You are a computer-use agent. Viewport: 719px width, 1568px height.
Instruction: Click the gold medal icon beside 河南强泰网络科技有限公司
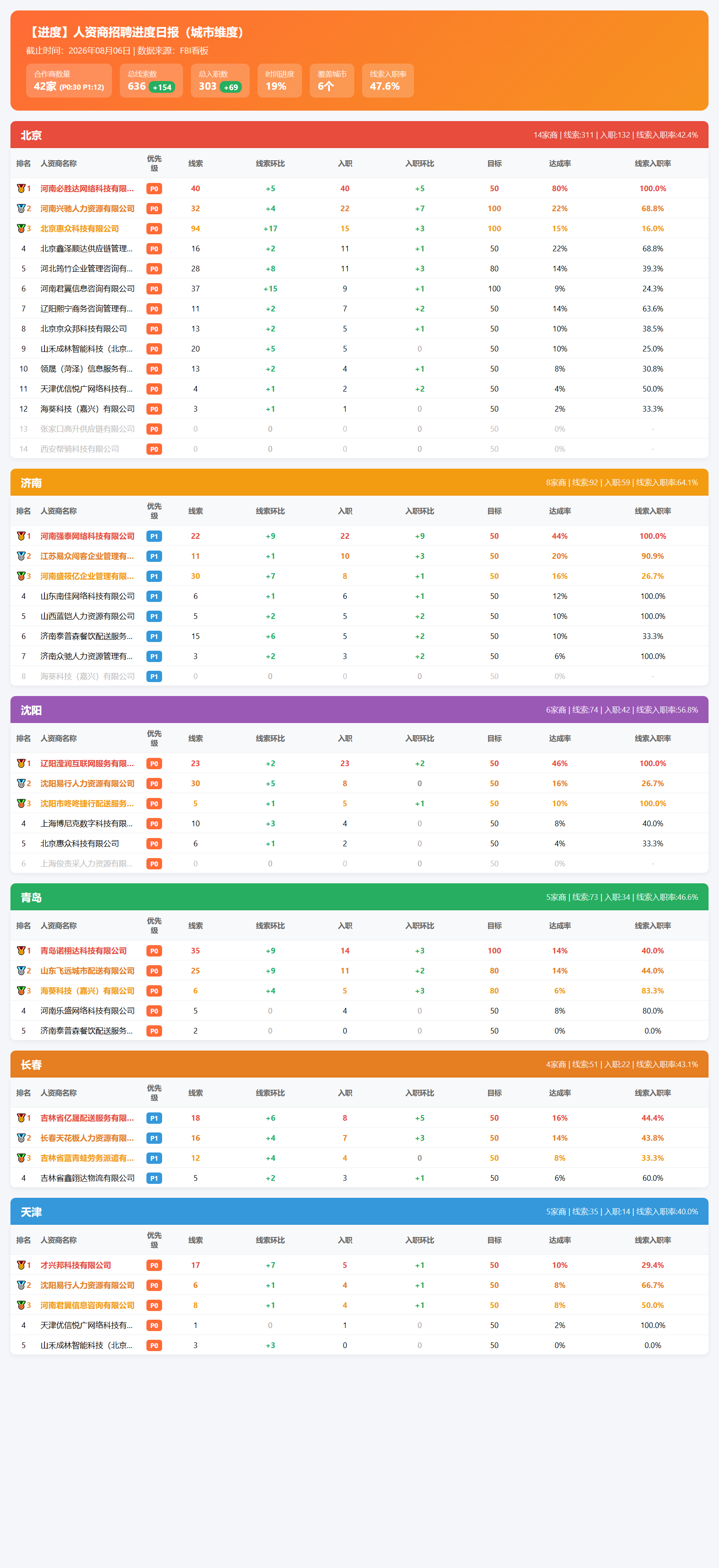[21, 536]
